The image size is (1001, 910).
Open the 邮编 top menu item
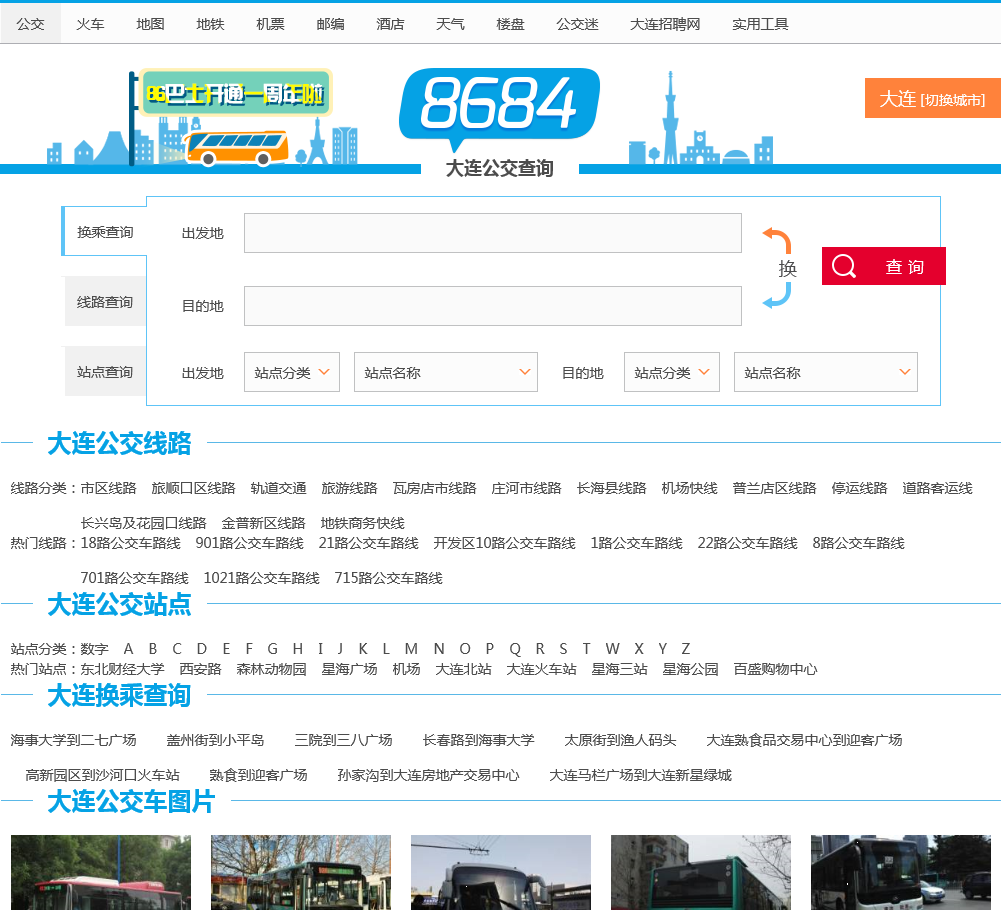pos(330,24)
